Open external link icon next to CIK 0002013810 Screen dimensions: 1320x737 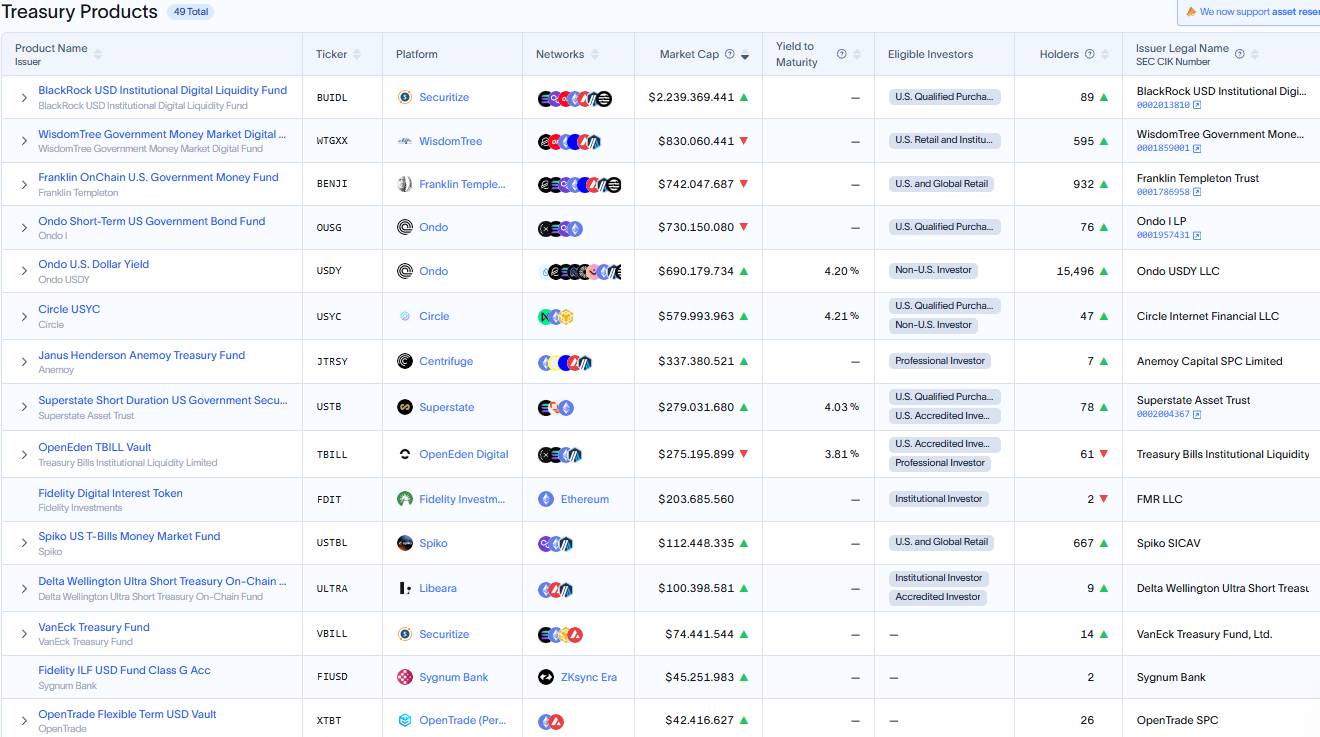(1197, 105)
